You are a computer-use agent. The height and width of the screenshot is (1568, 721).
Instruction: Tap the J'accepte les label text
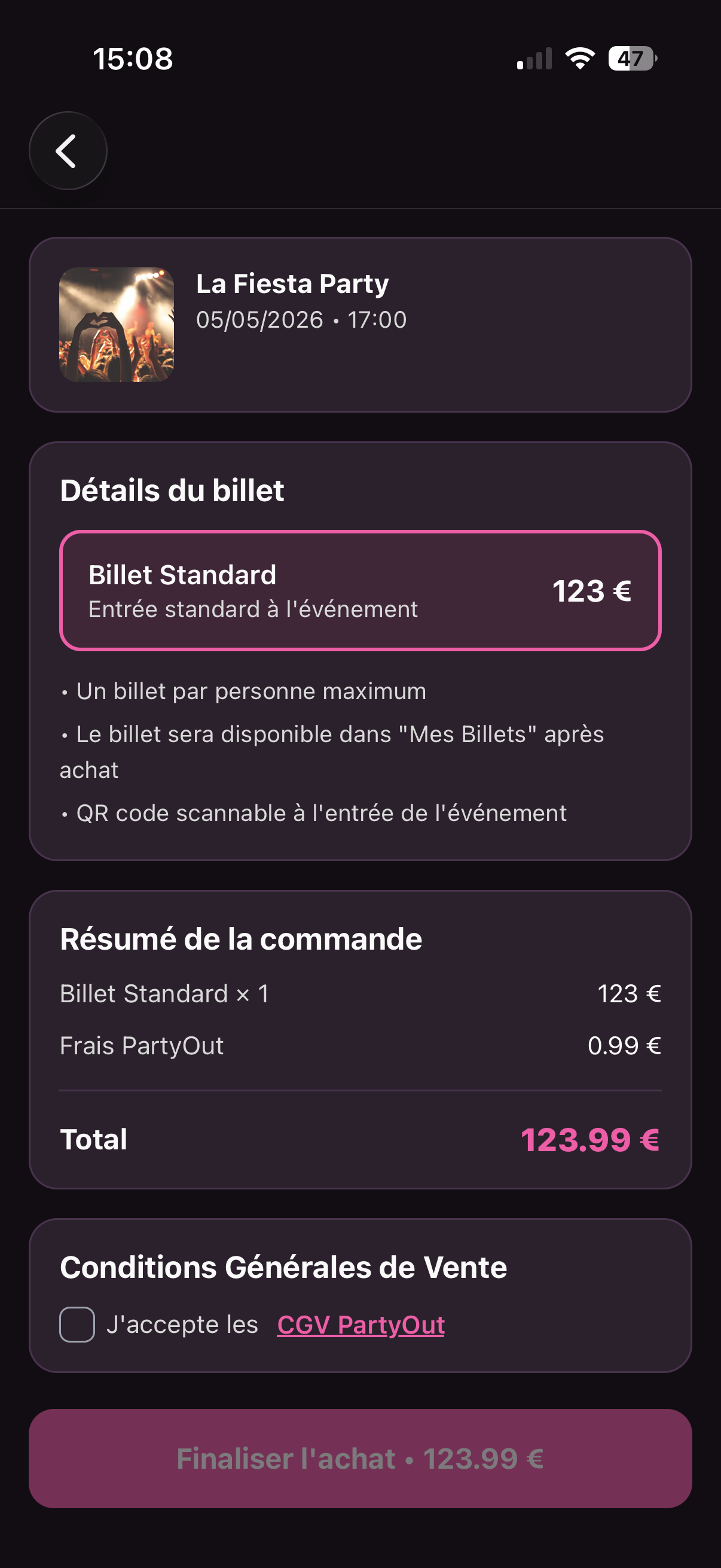coord(182,1325)
